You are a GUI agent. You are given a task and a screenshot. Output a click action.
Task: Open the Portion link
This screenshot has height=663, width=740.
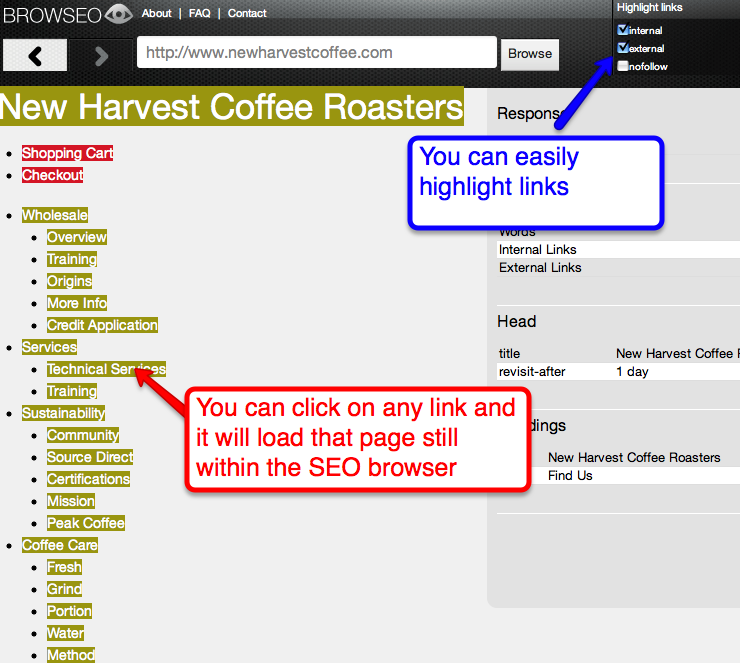[69, 612]
